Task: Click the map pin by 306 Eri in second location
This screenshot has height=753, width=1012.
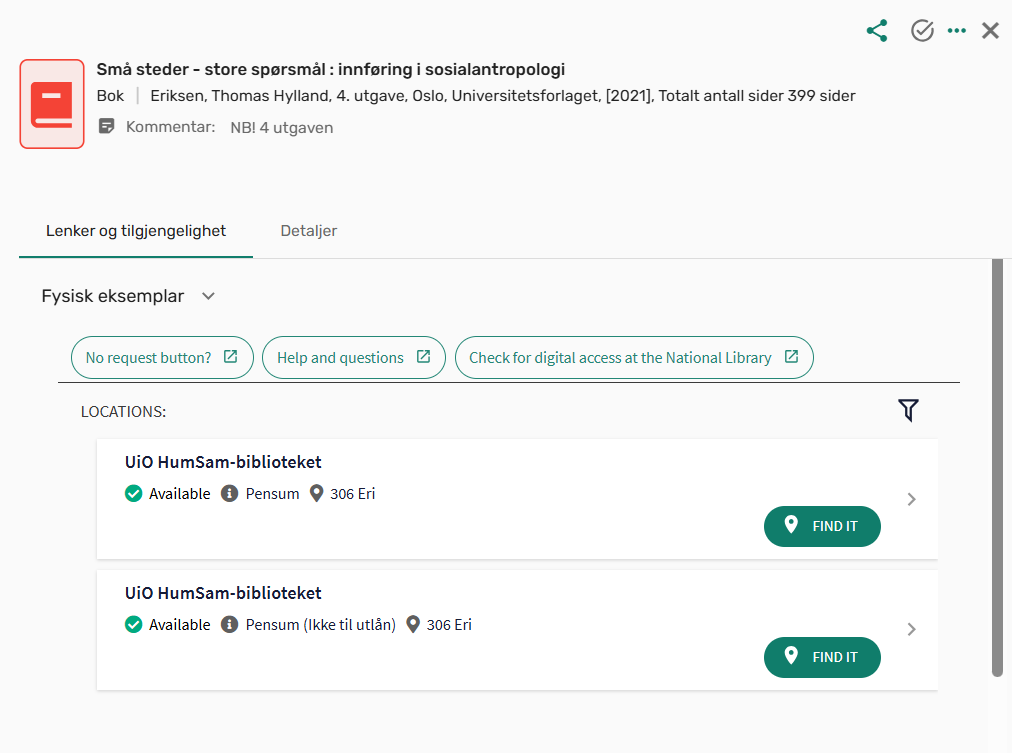Action: point(412,625)
